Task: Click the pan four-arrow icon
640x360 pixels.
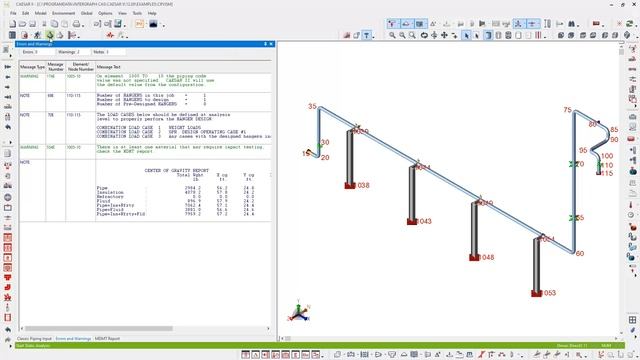Action: (444, 36)
